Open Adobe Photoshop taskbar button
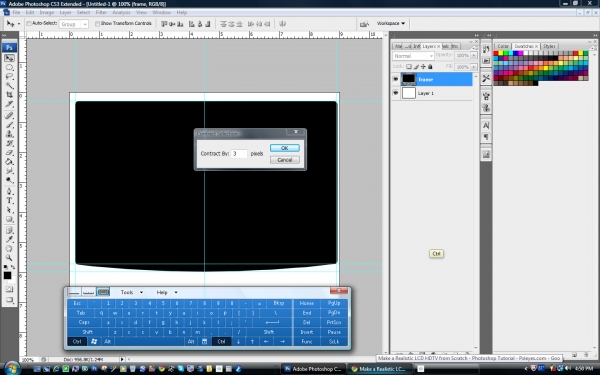600x375 pixels. pyautogui.click(x=313, y=369)
